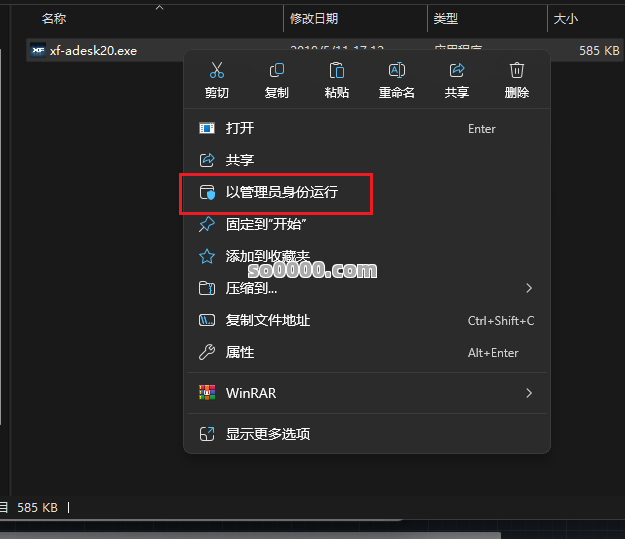Click the star icon for add to favorites

tap(207, 256)
